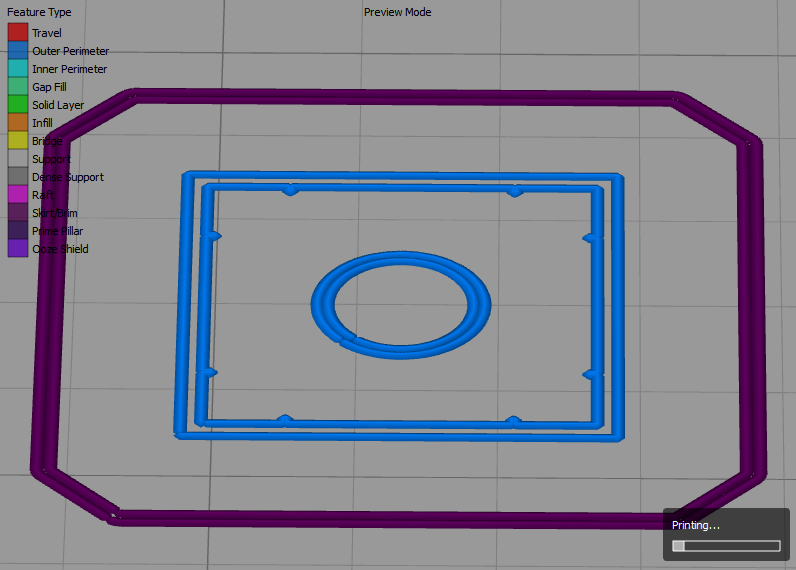Select the Outer Perimeter blue swatch
The height and width of the screenshot is (570, 796).
[x=18, y=51]
